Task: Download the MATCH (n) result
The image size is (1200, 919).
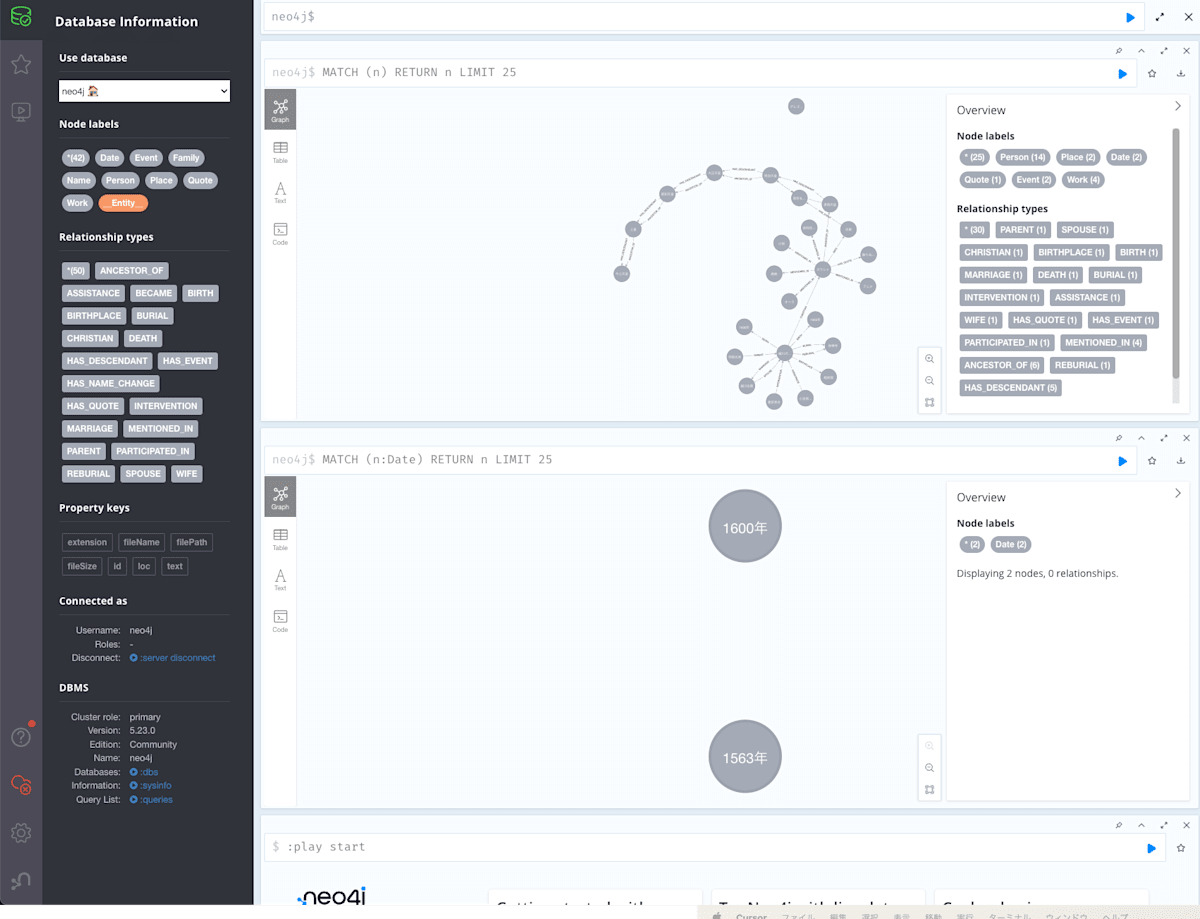Action: click(x=1181, y=73)
